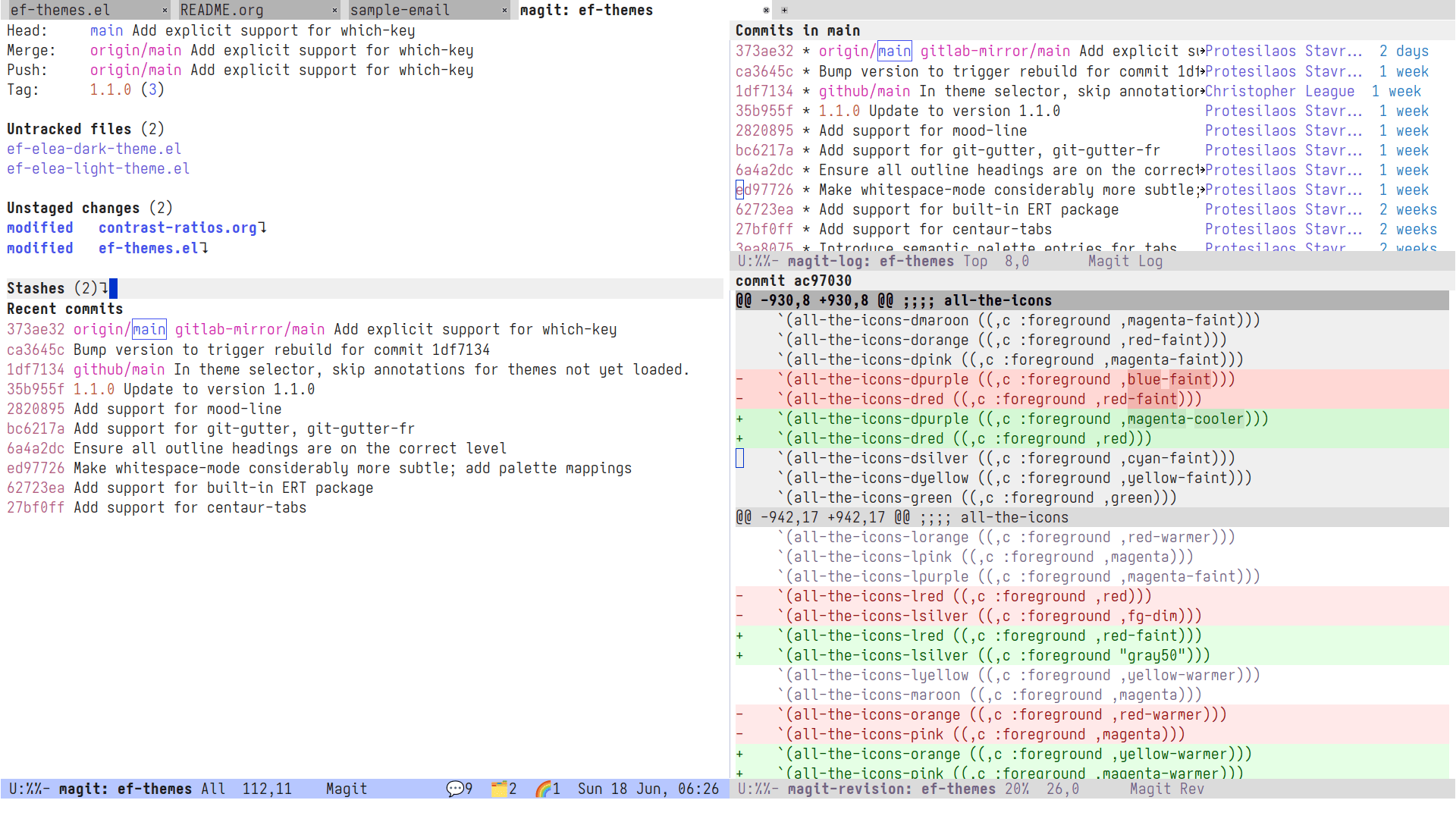
Task: Expand the Unstaged changes section
Action: pyautogui.click(x=89, y=208)
